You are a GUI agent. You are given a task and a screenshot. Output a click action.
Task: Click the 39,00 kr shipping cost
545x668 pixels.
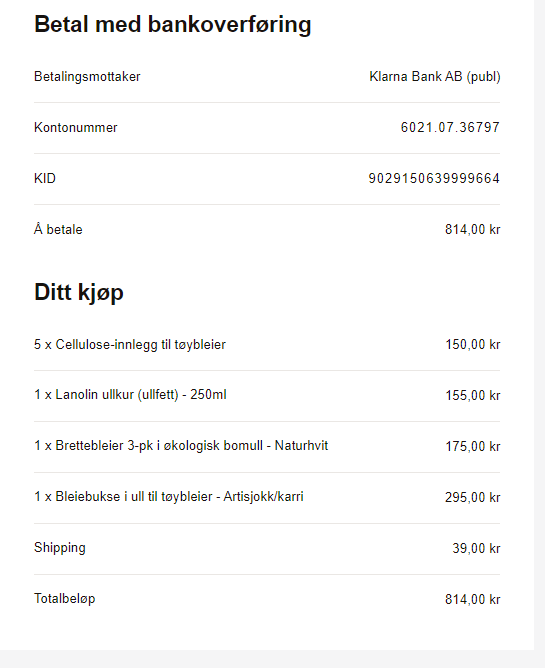click(476, 548)
